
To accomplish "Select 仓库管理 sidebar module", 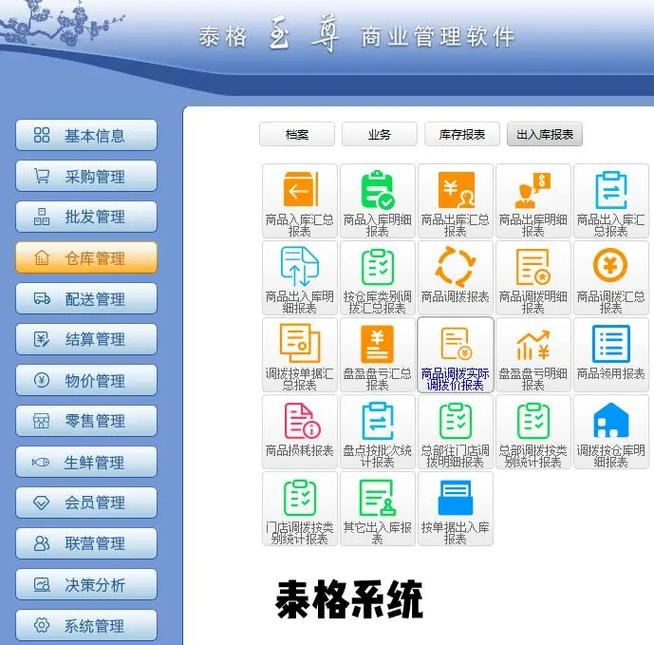I will 86,258.
